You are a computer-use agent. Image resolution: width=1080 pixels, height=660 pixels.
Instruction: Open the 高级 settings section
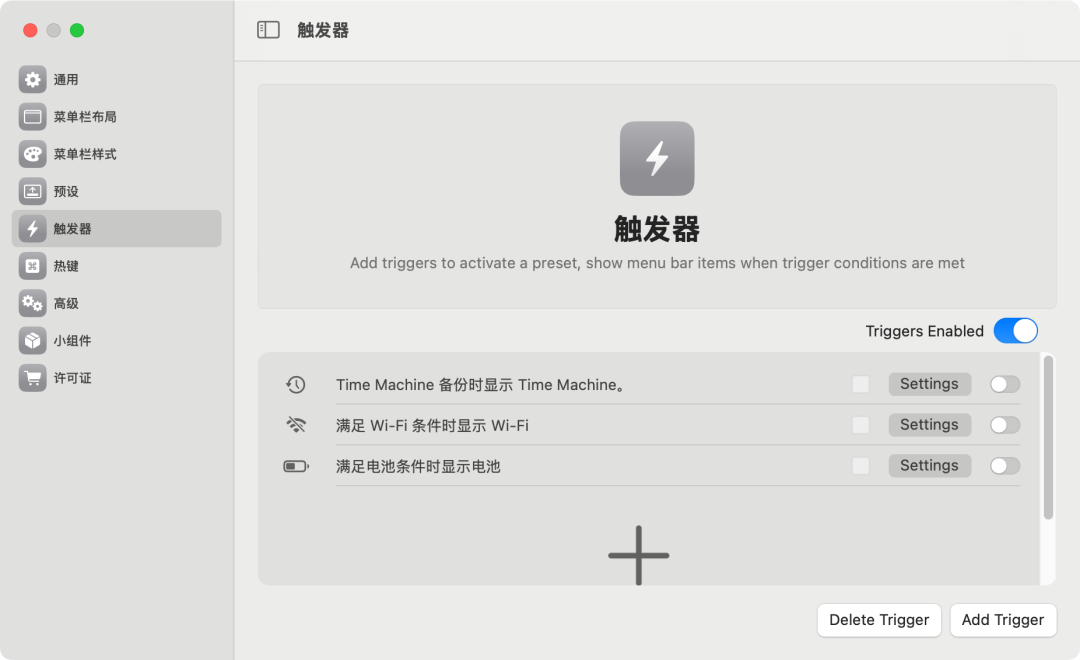click(116, 302)
